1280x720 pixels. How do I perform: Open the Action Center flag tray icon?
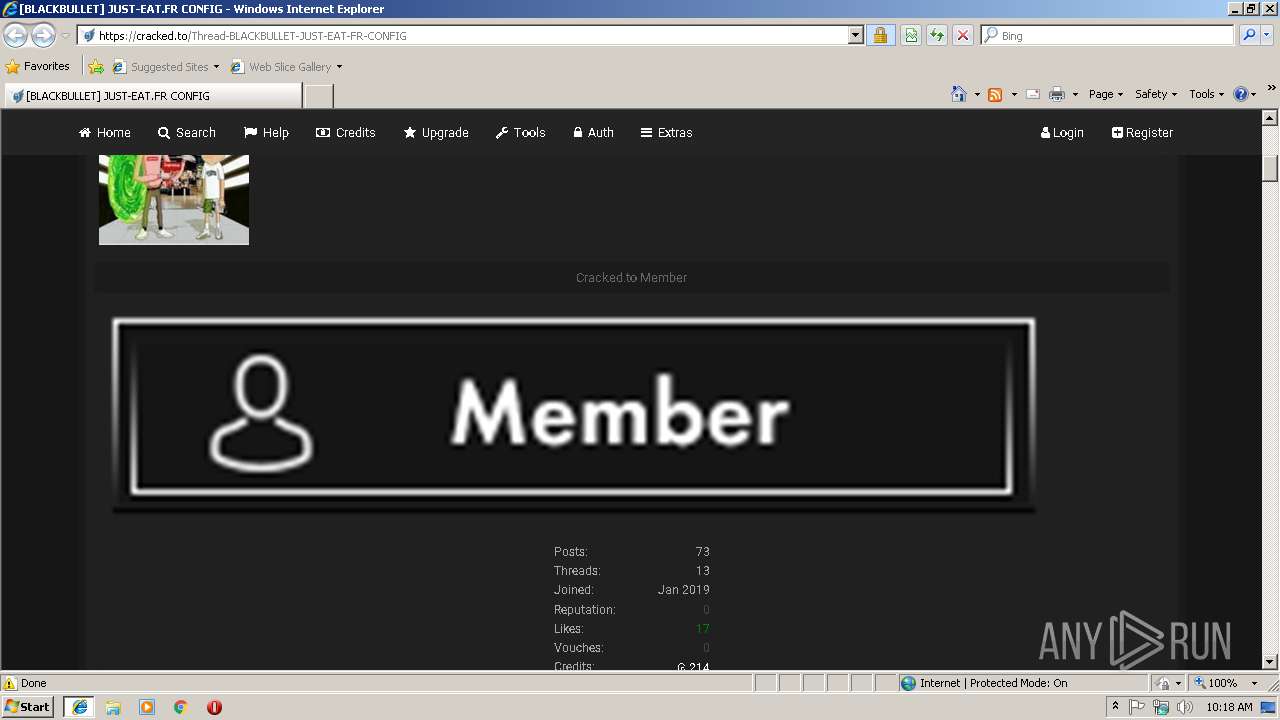pos(1137,707)
